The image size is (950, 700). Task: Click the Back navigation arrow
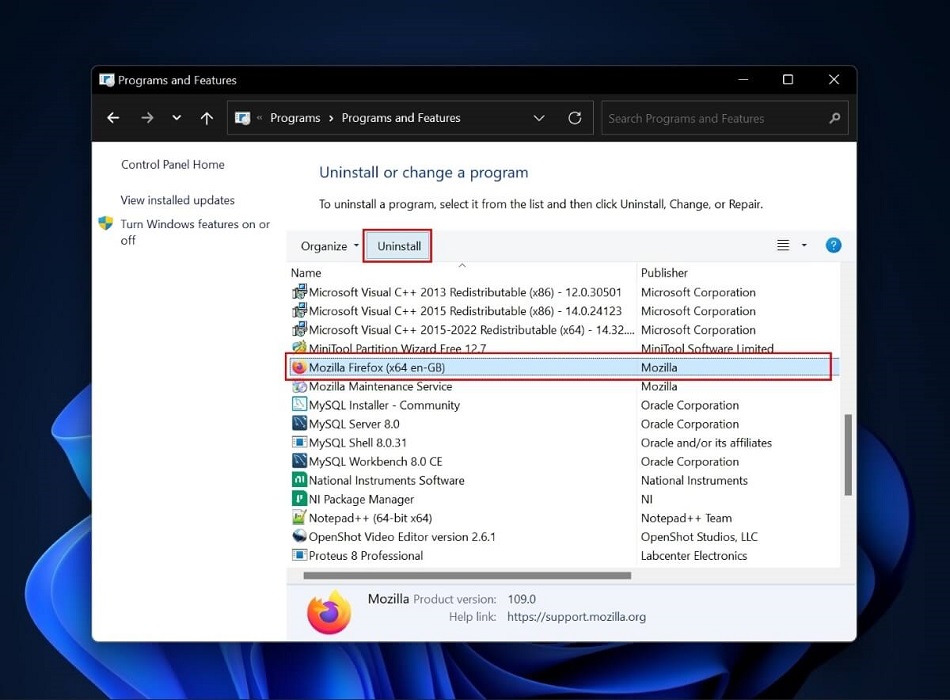click(x=113, y=117)
